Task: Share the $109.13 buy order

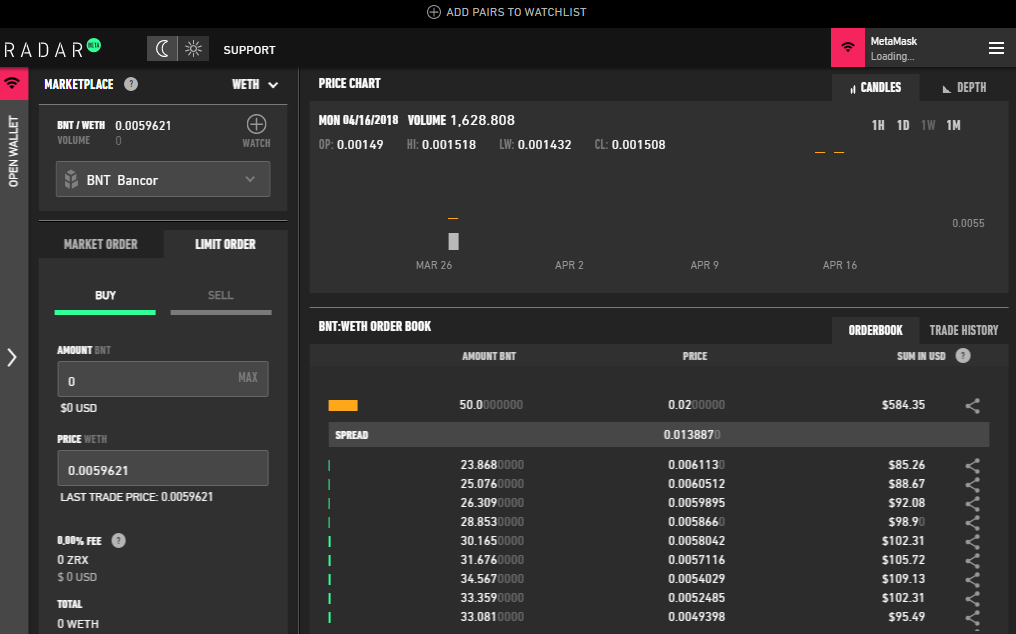Action: tap(973, 579)
